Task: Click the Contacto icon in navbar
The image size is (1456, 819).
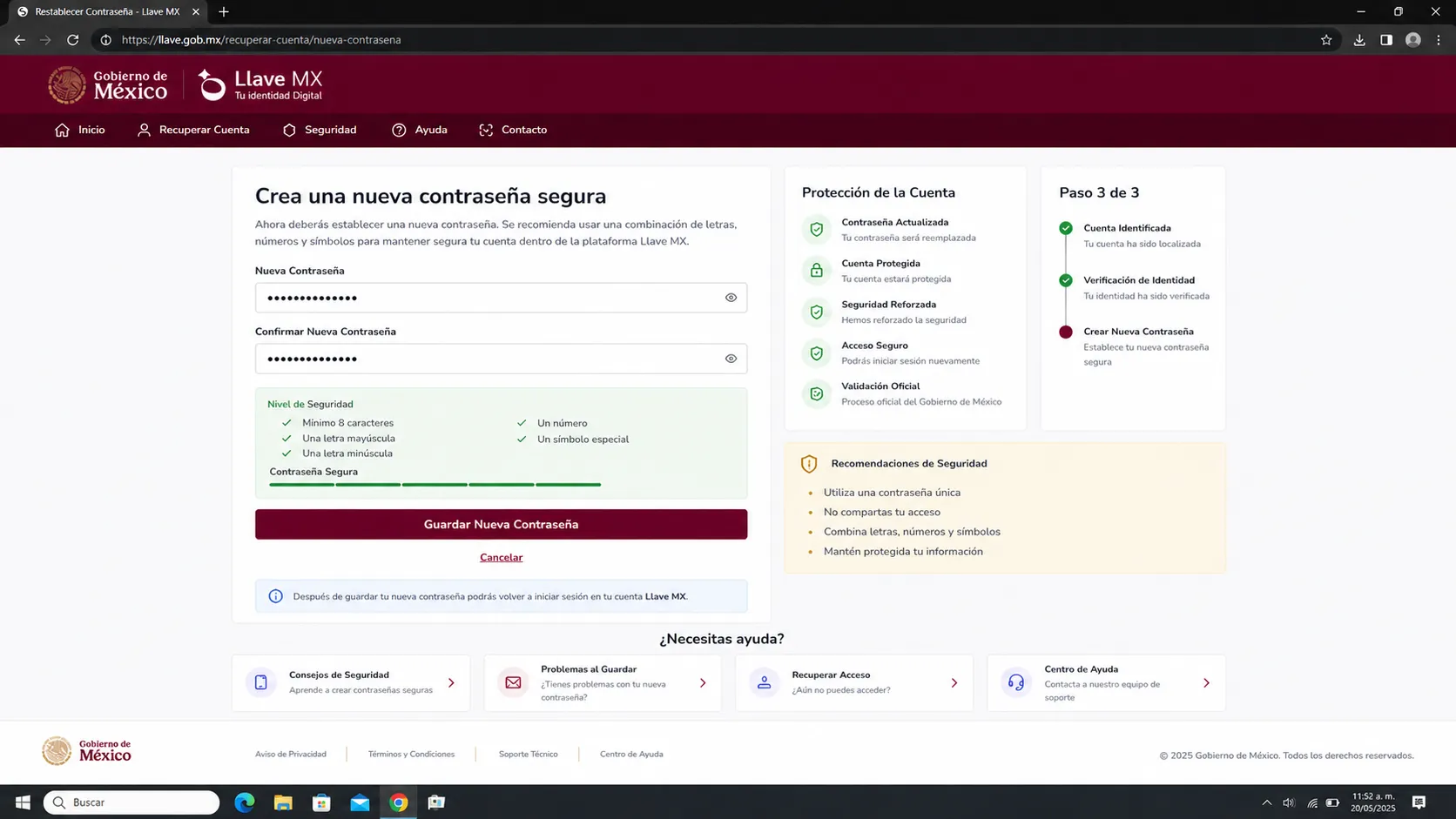Action: 486,130
